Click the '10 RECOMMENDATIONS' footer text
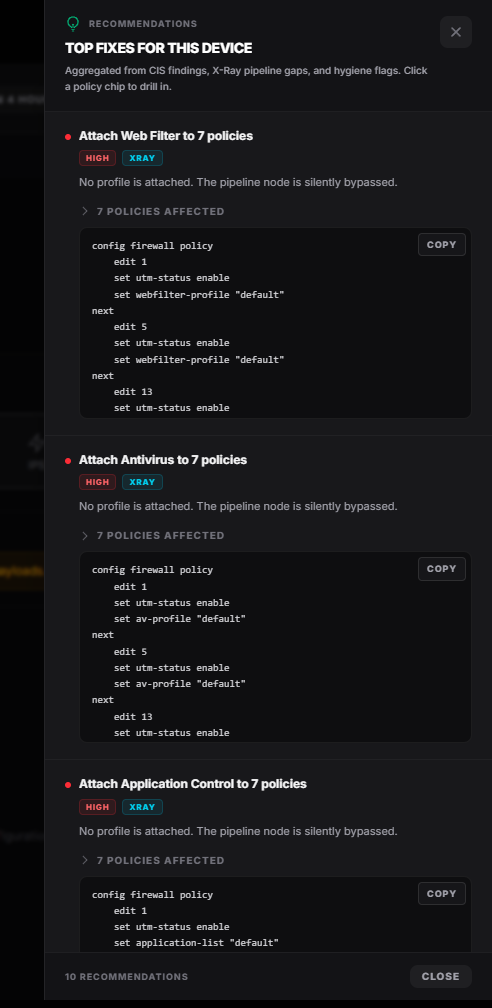 (x=127, y=976)
